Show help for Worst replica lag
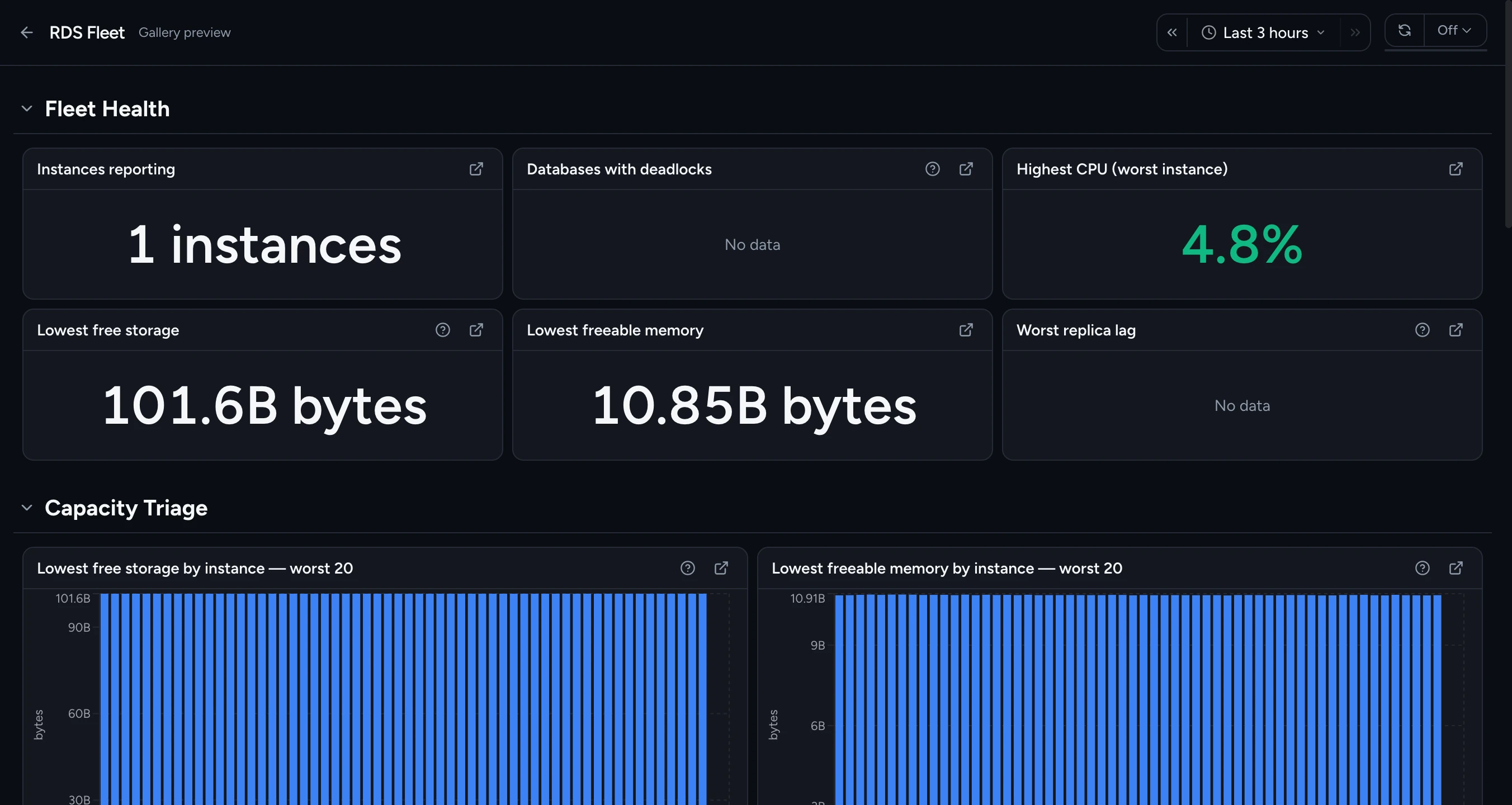 [x=1422, y=330]
